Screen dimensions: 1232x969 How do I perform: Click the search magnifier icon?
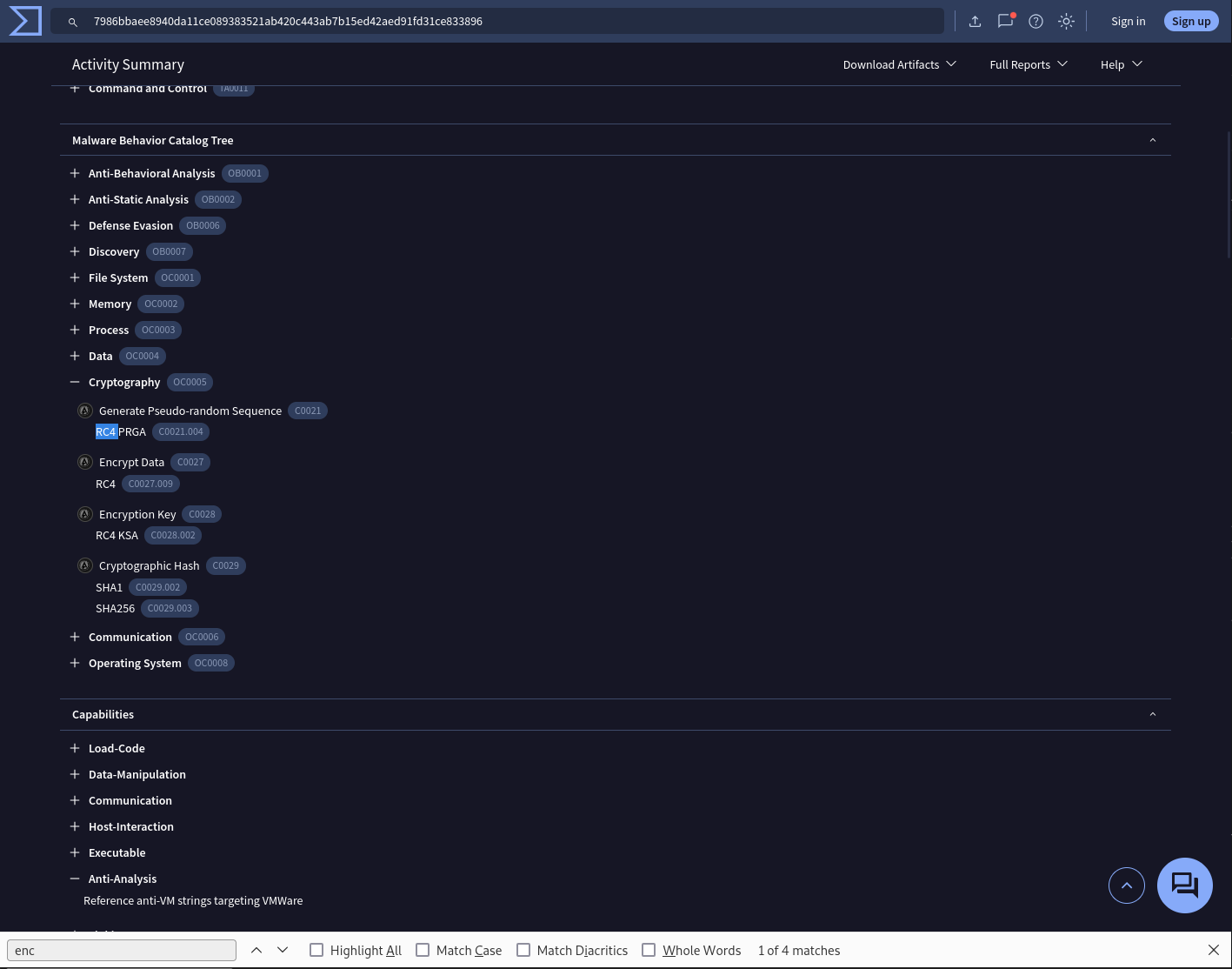73,22
